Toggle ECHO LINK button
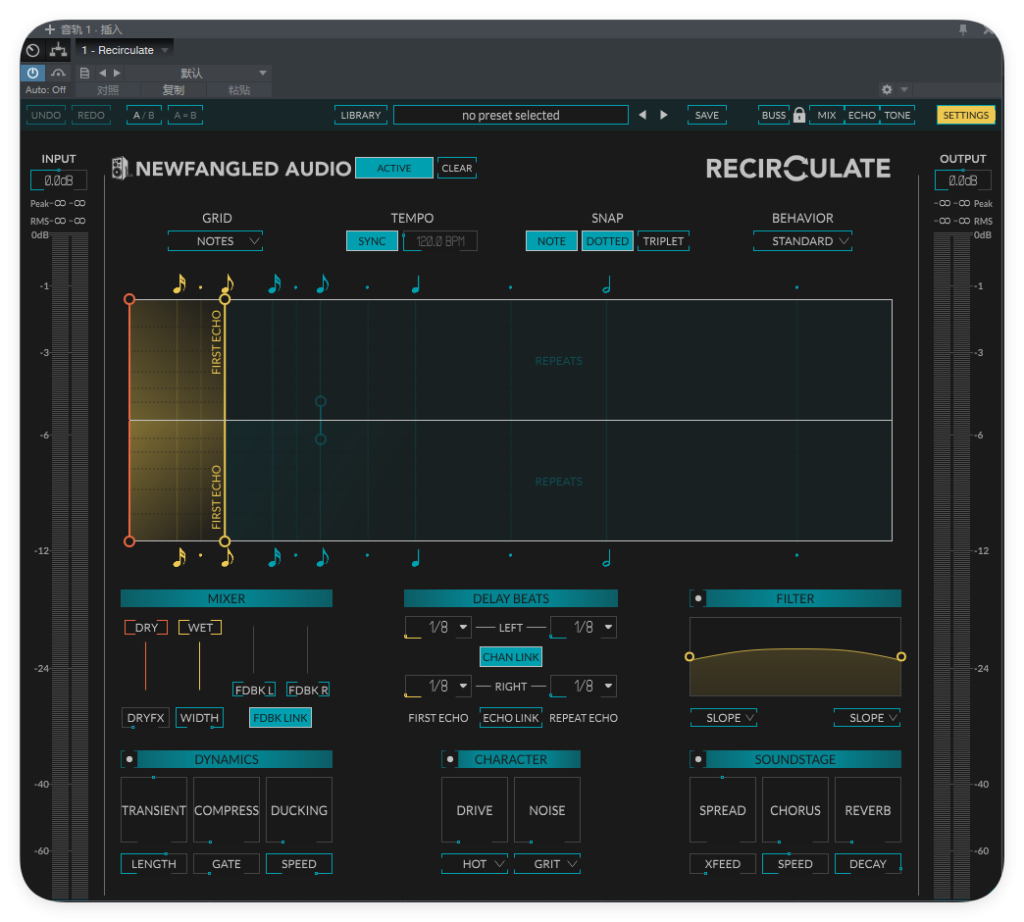Viewport: 1024px width, 922px height. point(511,718)
